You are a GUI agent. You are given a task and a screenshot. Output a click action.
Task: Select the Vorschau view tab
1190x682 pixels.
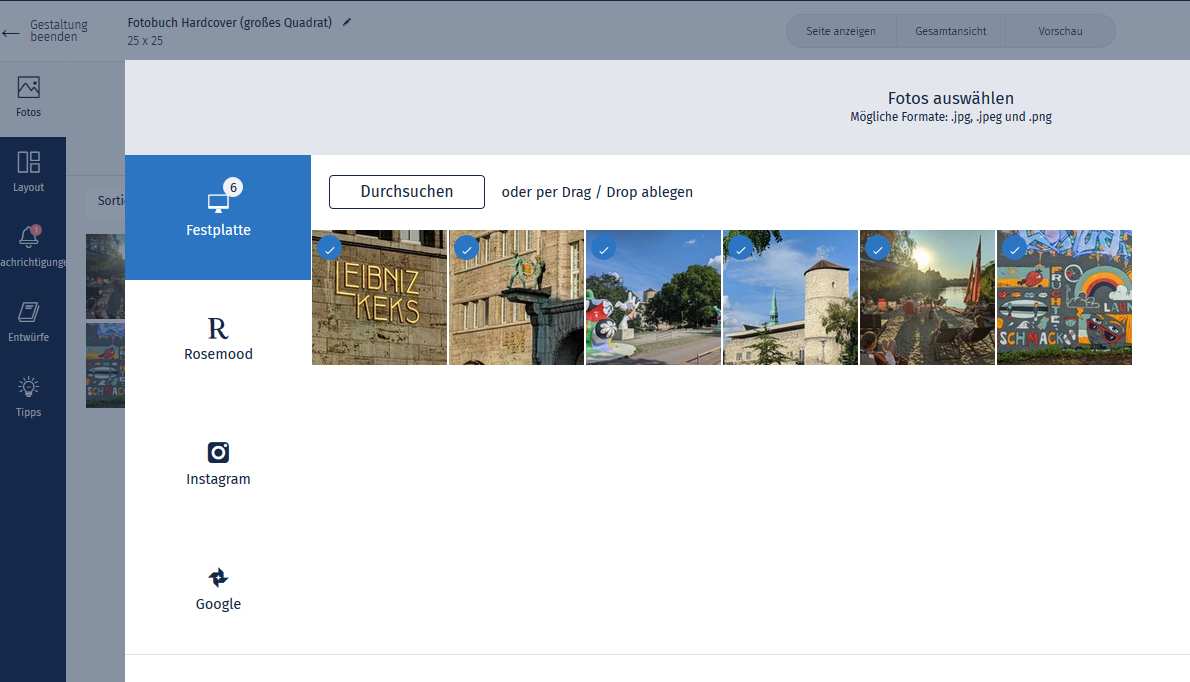pyautogui.click(x=1060, y=31)
